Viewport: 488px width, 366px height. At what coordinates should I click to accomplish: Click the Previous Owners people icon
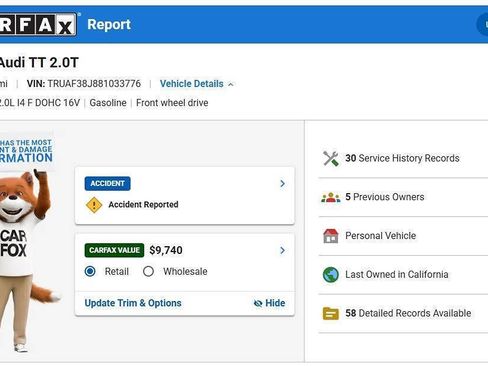pos(331,197)
